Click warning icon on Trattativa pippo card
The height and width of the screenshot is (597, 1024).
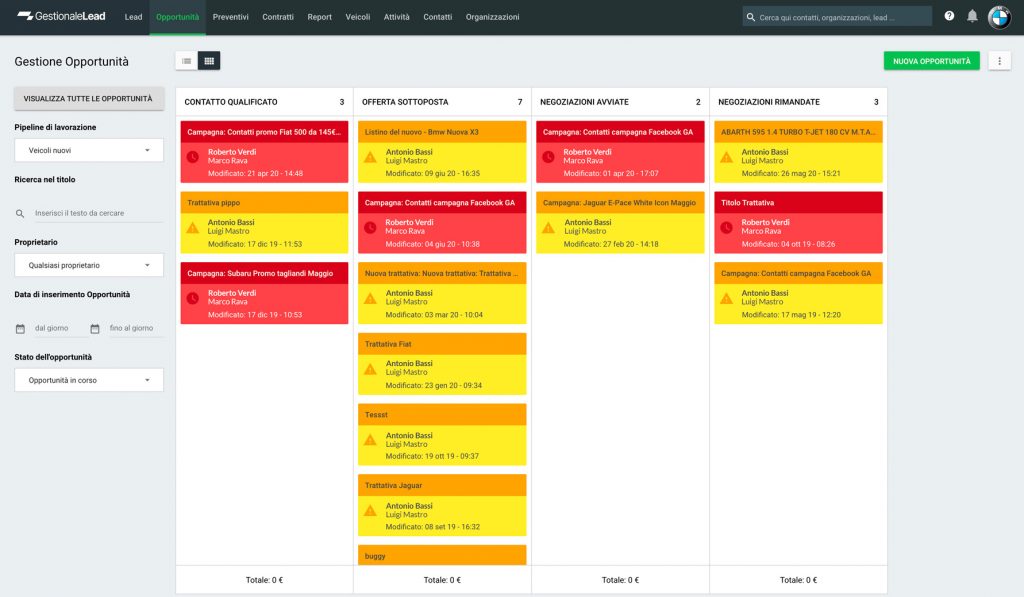[x=193, y=227]
